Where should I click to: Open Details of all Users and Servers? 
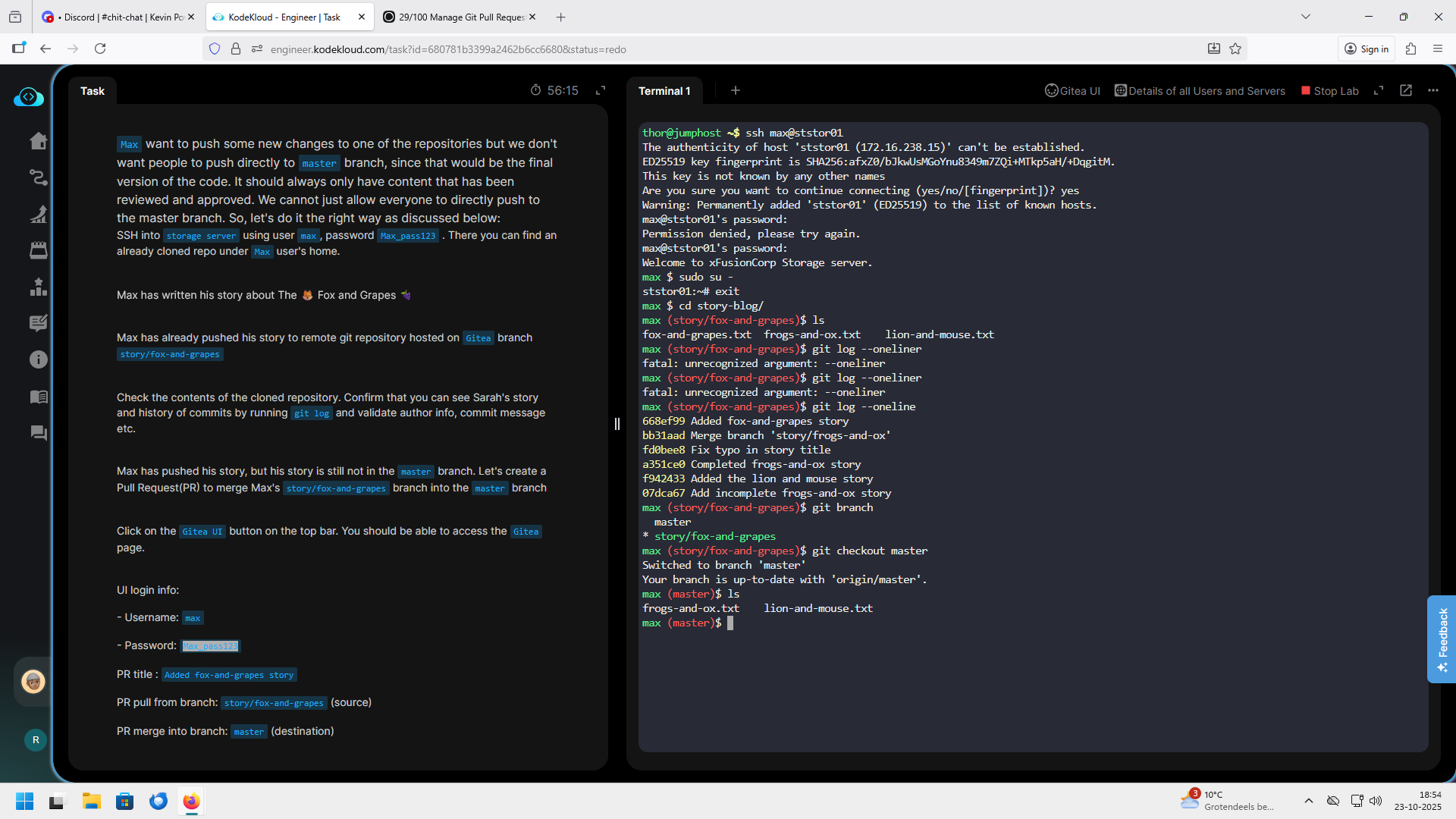(1200, 91)
